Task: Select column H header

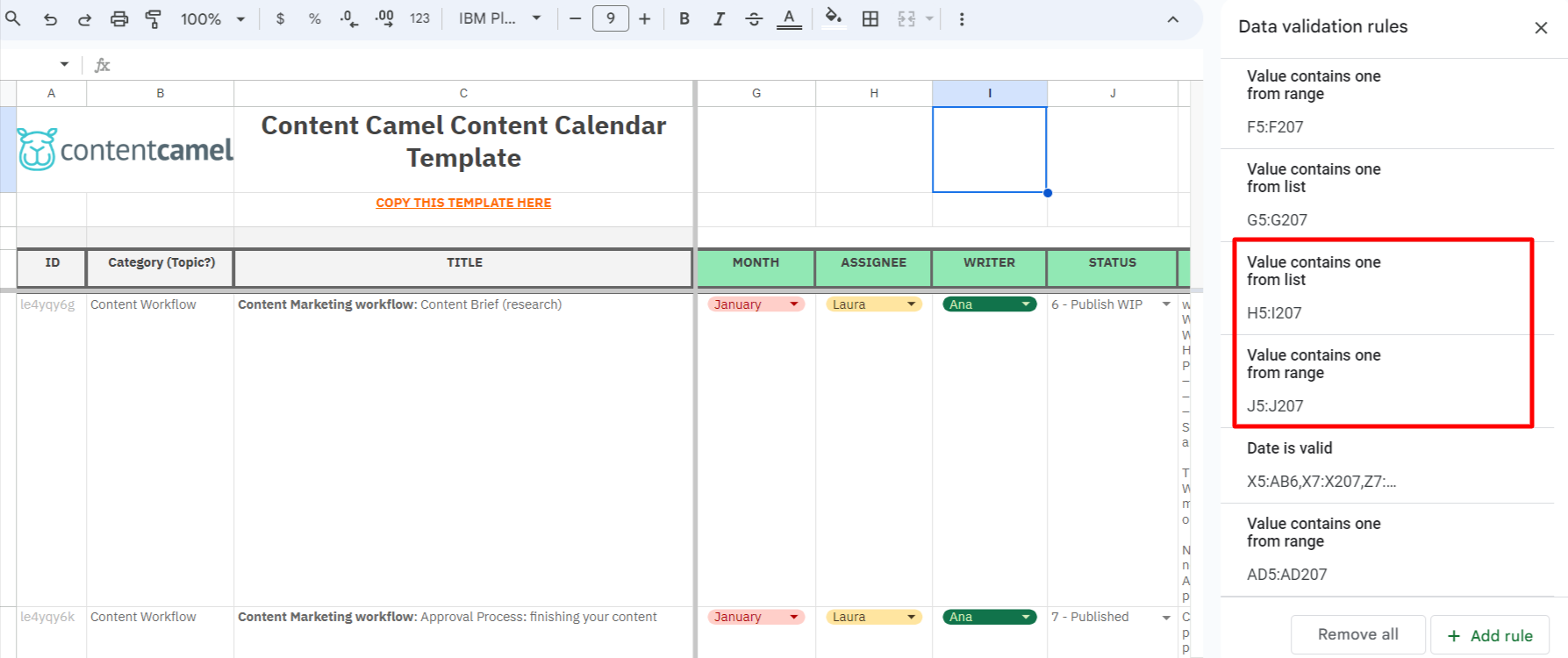Action: [874, 93]
